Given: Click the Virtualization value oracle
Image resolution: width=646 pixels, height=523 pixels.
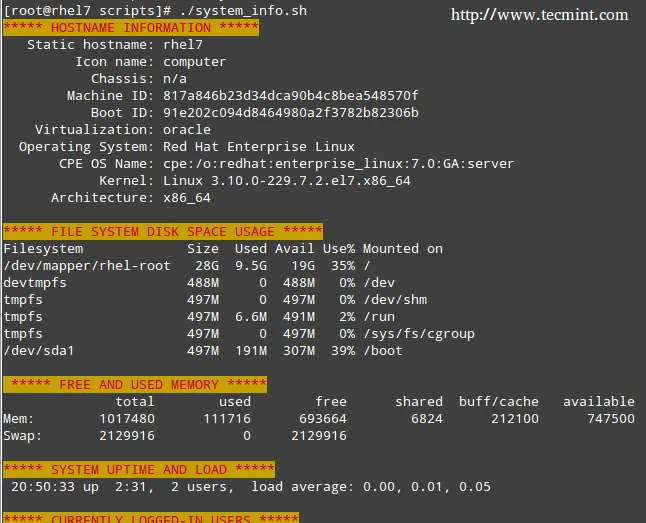Looking at the screenshot, I should [187, 130].
